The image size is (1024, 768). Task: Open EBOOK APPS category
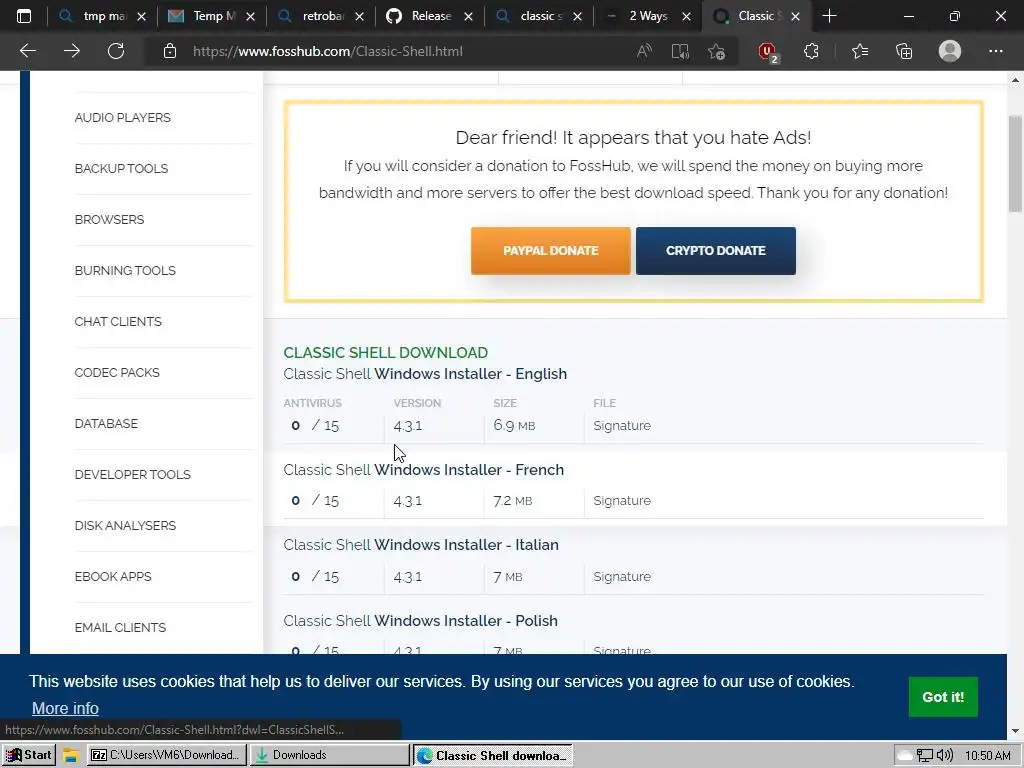click(113, 576)
